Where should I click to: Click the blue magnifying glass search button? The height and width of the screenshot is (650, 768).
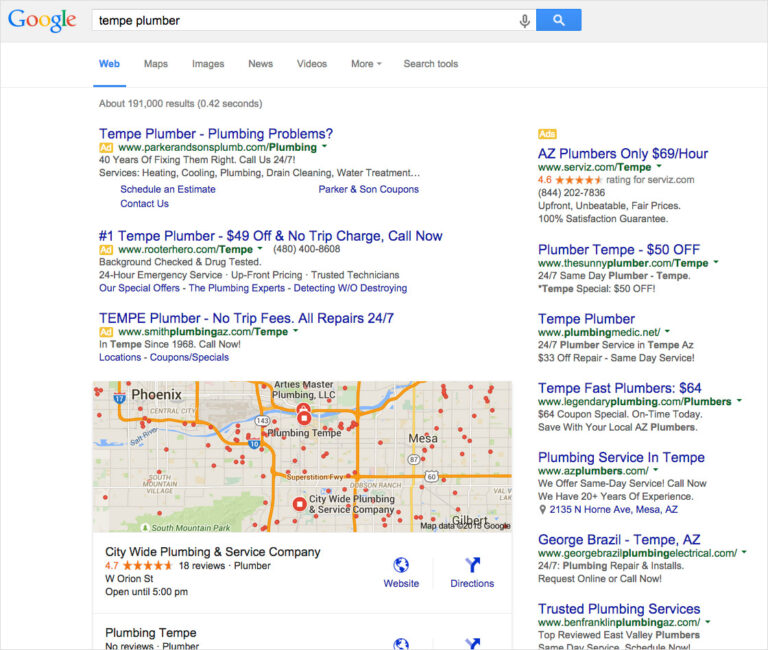tap(558, 20)
